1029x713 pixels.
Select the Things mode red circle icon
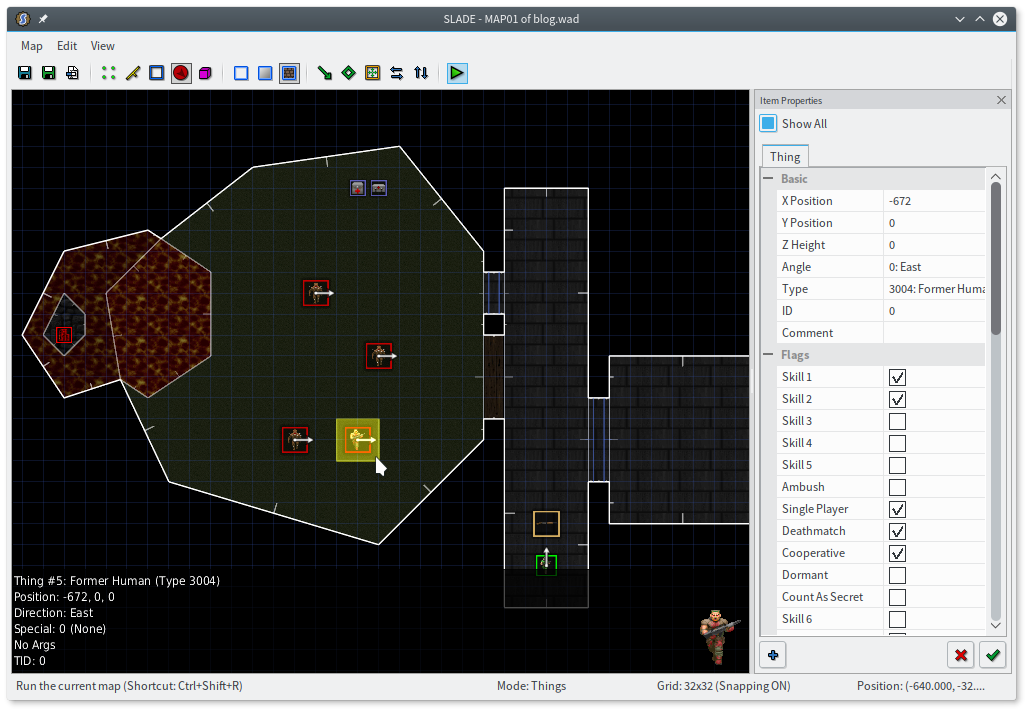(181, 73)
